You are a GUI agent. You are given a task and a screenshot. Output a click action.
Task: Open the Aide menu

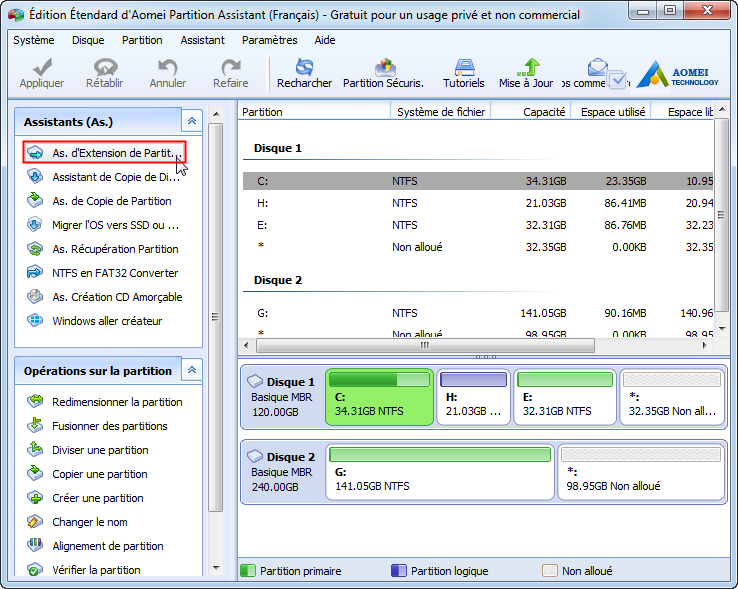pyautogui.click(x=325, y=40)
